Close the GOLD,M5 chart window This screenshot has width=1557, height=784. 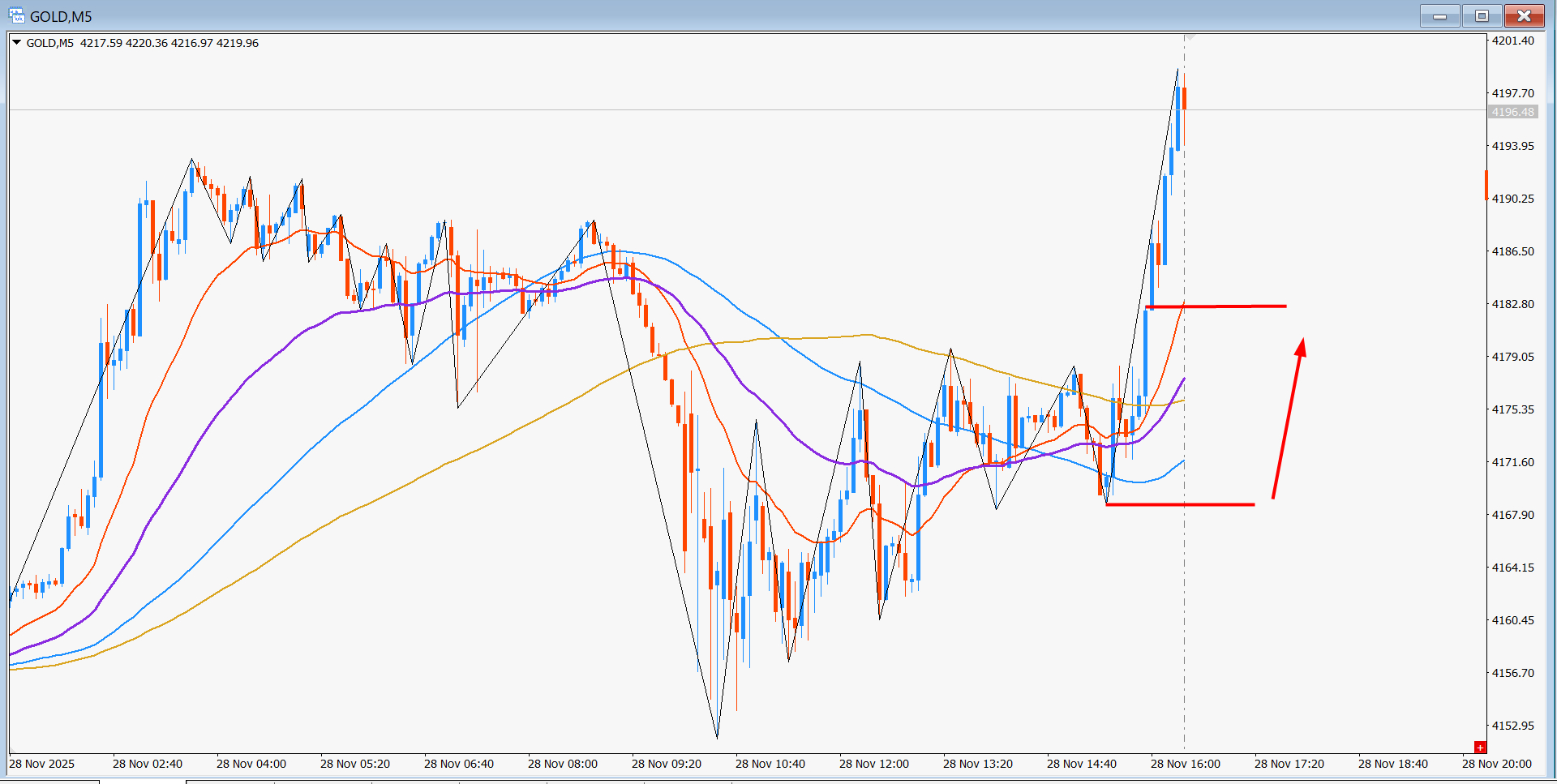[1525, 16]
